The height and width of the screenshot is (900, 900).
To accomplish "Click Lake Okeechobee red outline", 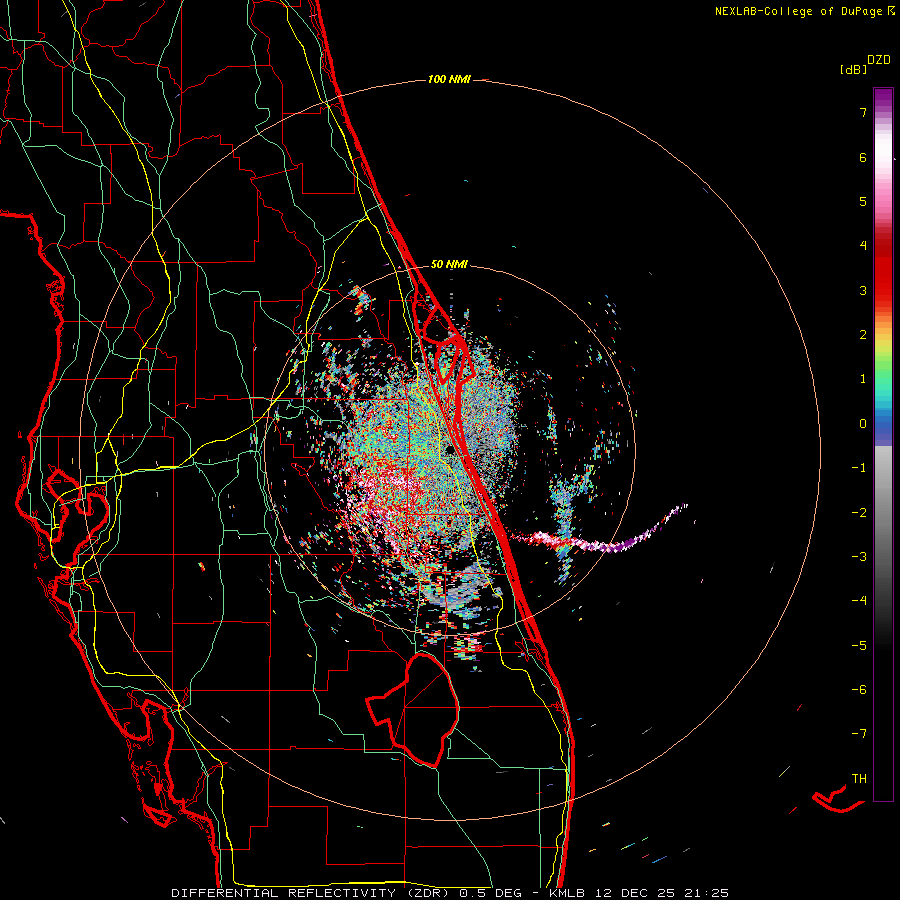I will pyautogui.click(x=413, y=709).
